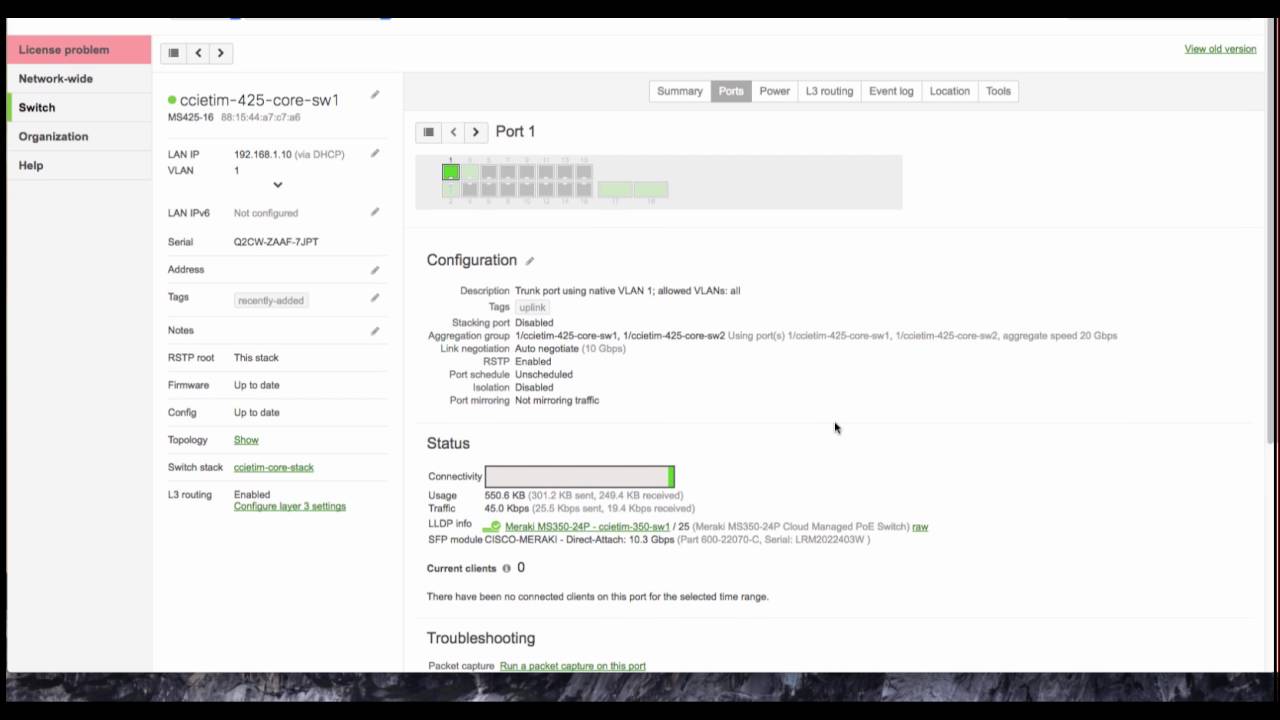
Task: Edit the Notes pencil icon
Action: click(x=375, y=331)
